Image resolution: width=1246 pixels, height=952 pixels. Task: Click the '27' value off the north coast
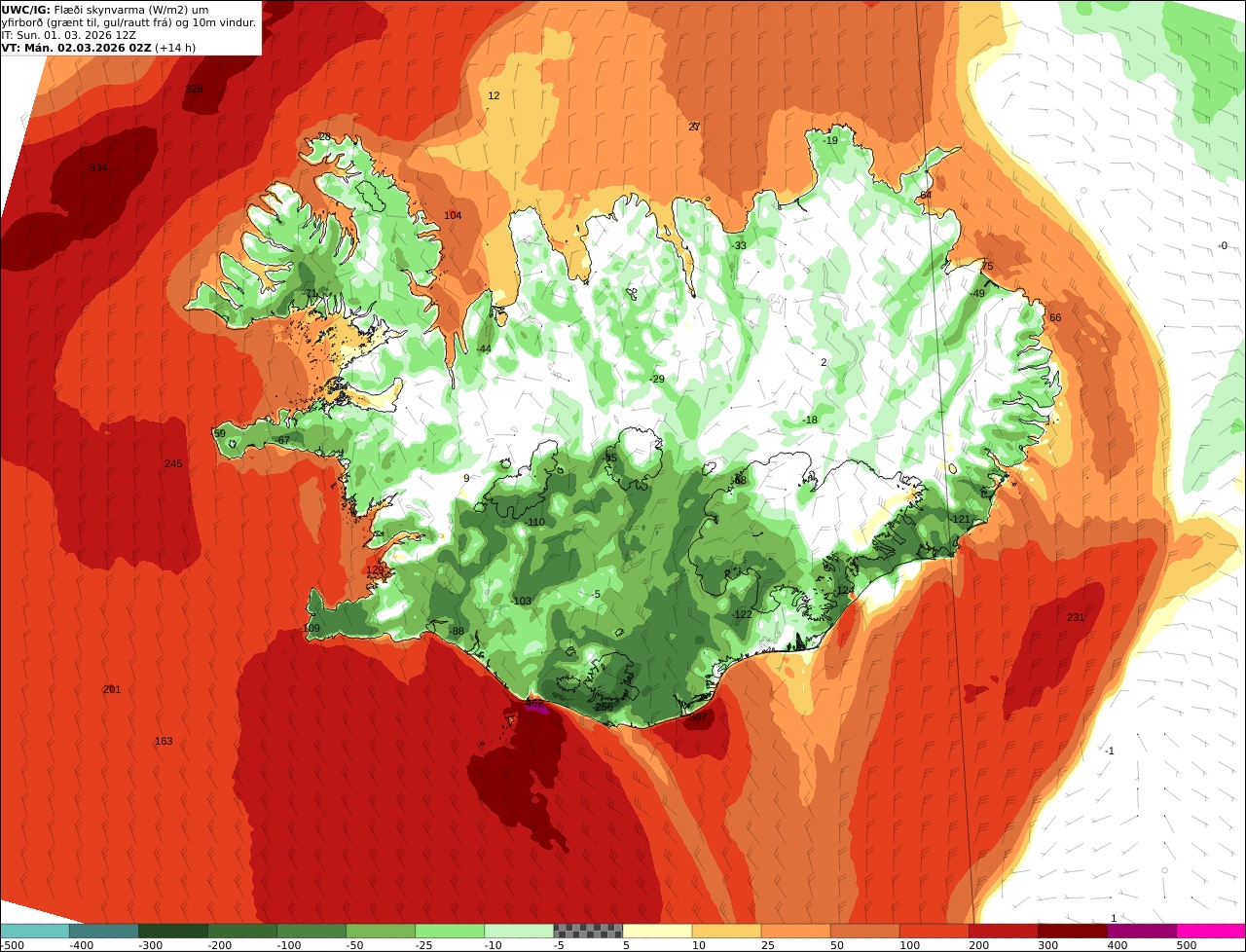pyautogui.click(x=694, y=128)
